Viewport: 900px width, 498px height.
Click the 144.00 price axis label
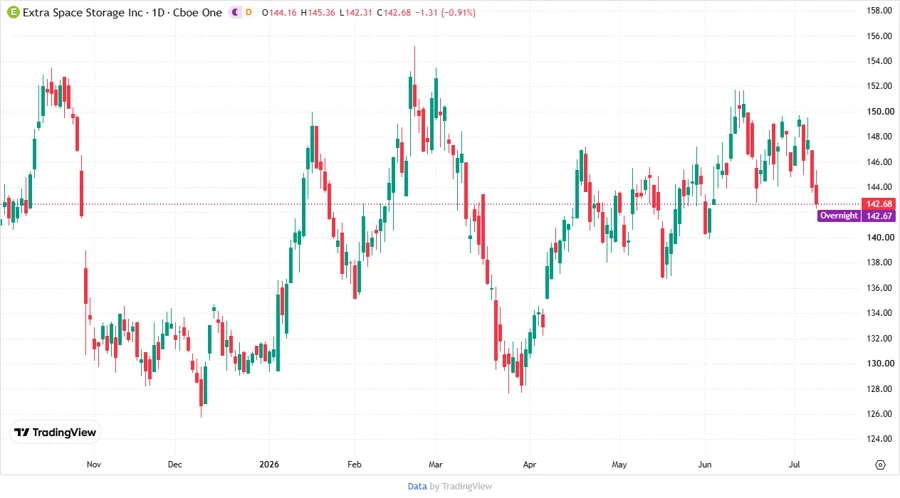pos(879,187)
